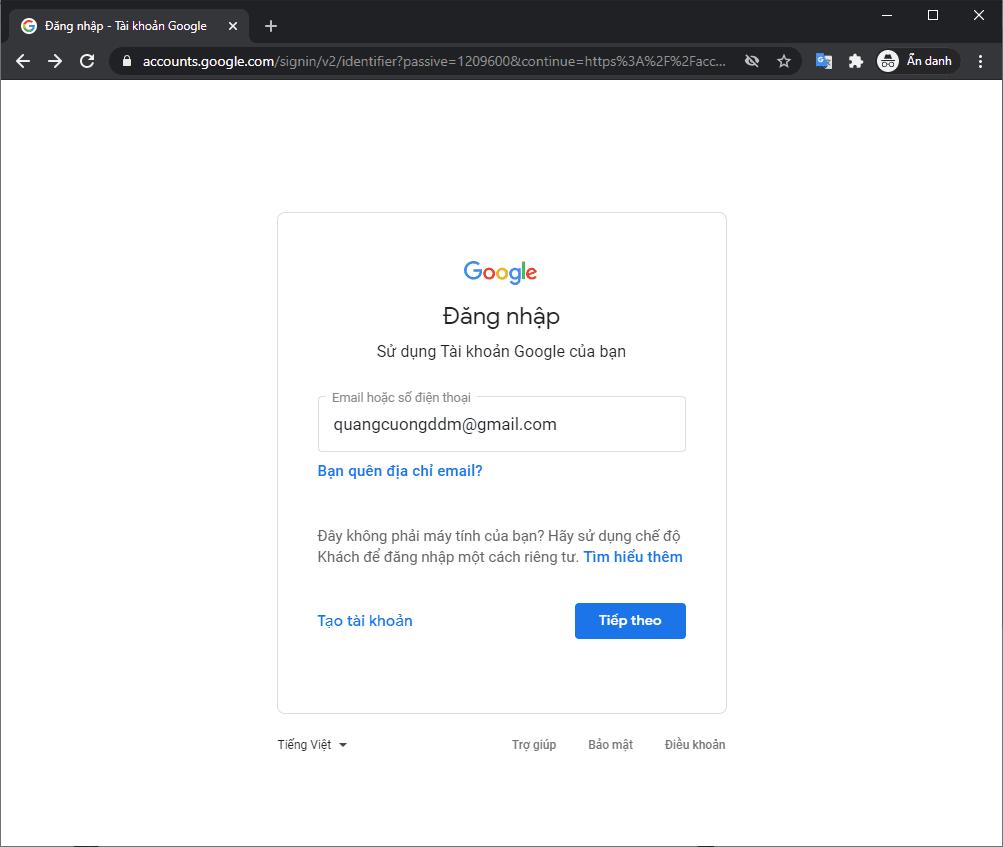Open Chrome's three-dot menu
Screen dimensions: 1003x847
click(x=980, y=61)
